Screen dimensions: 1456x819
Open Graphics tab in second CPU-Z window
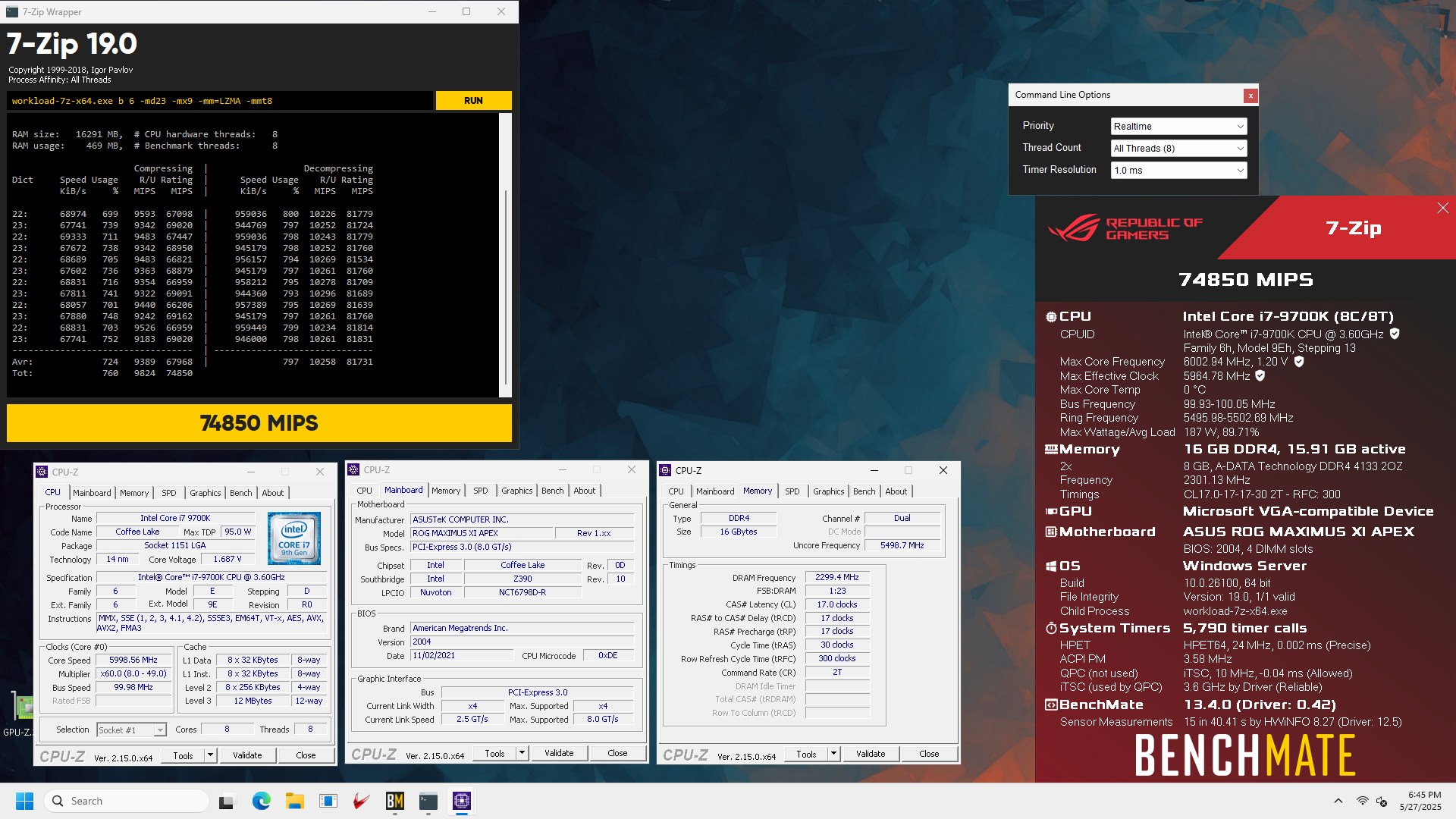517,491
